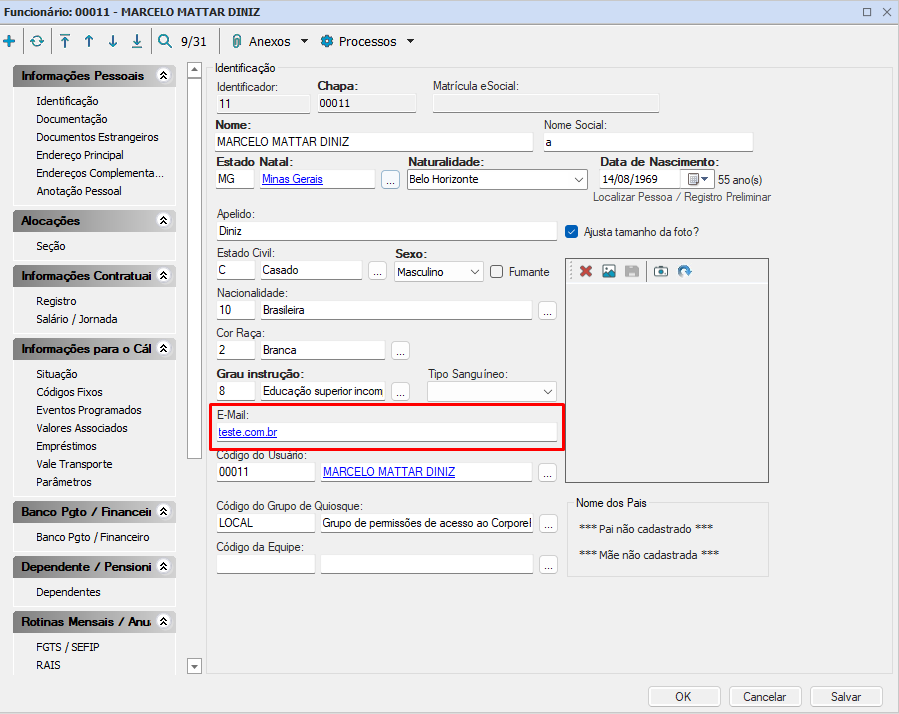This screenshot has height=714, width=899.
Task: Refresh the employee record
Action: [x=37, y=42]
